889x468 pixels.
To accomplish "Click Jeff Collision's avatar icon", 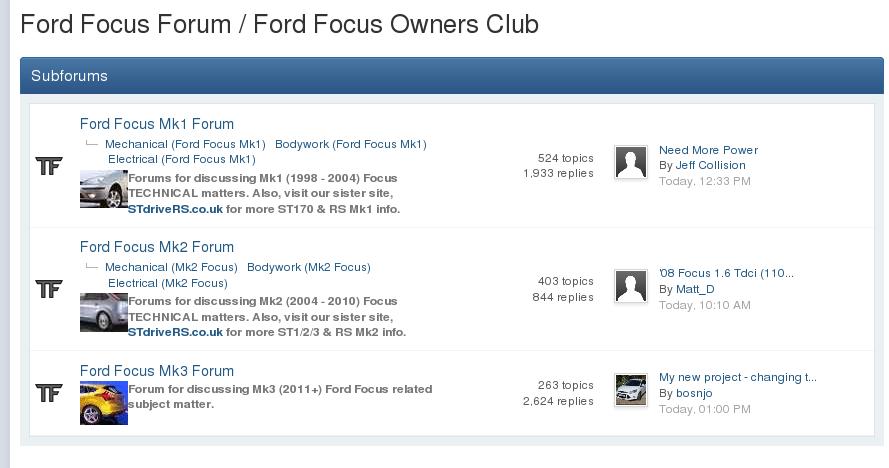I will coord(630,162).
